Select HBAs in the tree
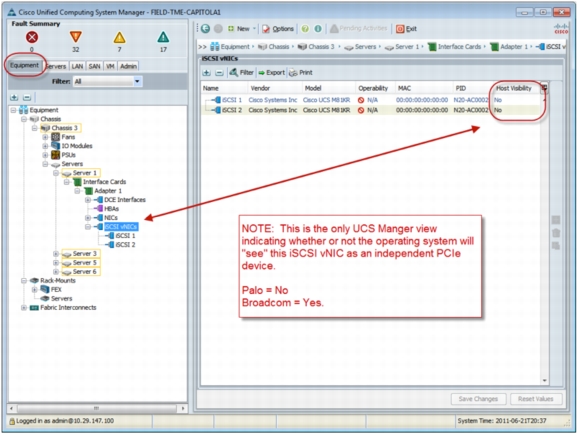Viewport: 578px width, 435px height. [x=111, y=209]
